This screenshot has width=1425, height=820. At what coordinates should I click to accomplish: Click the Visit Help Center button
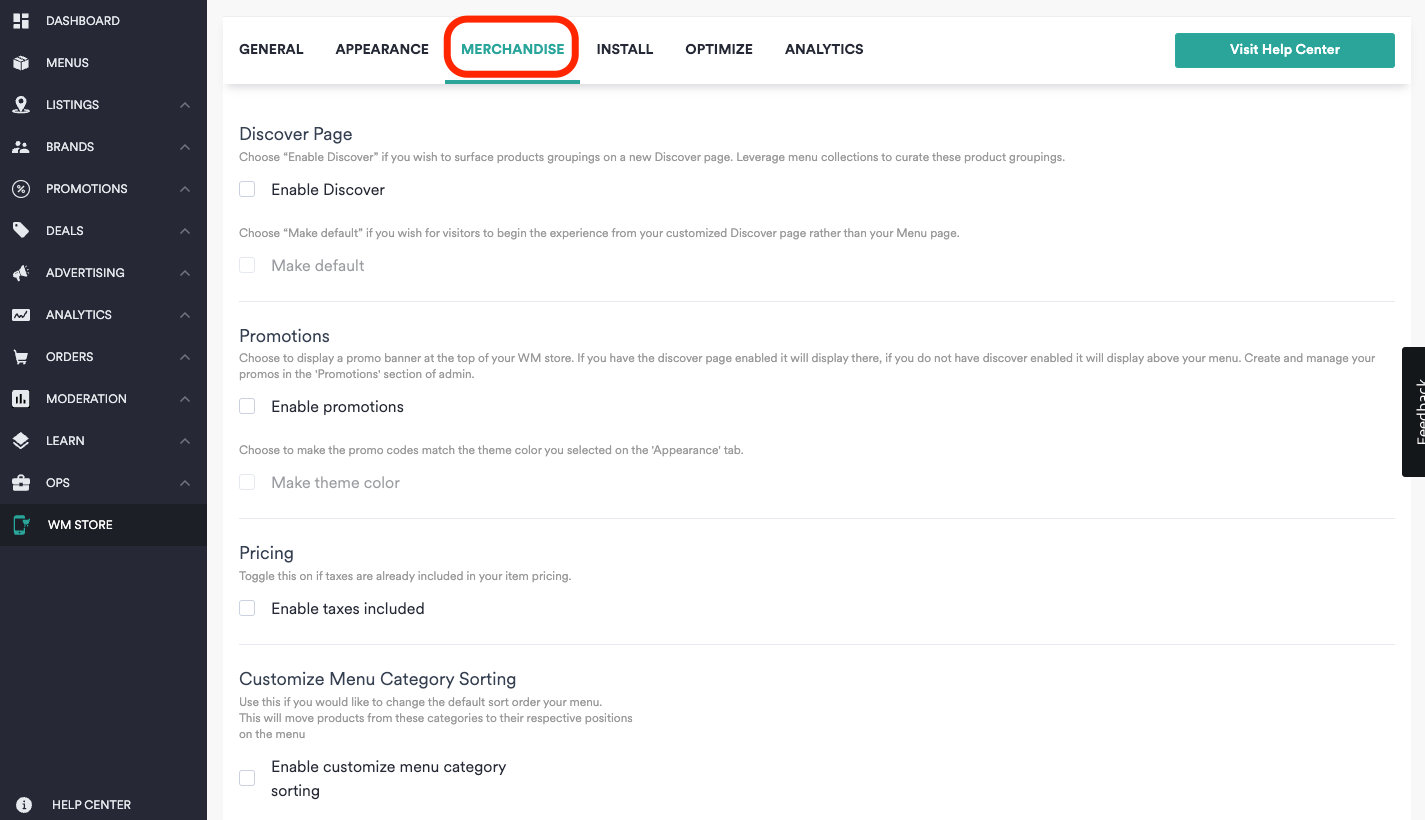click(x=1284, y=50)
